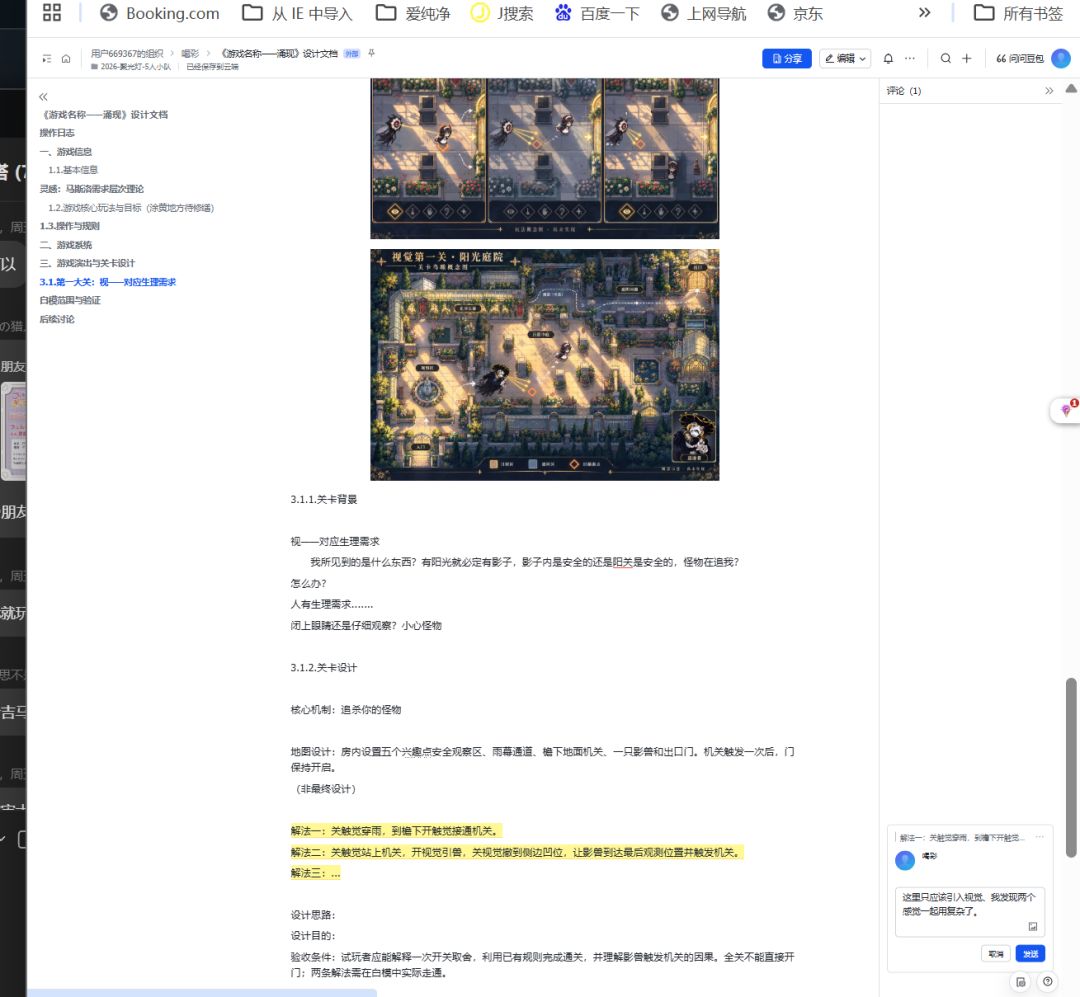
Task: Collapse the outline panel with double chevron
Action: tap(43, 97)
